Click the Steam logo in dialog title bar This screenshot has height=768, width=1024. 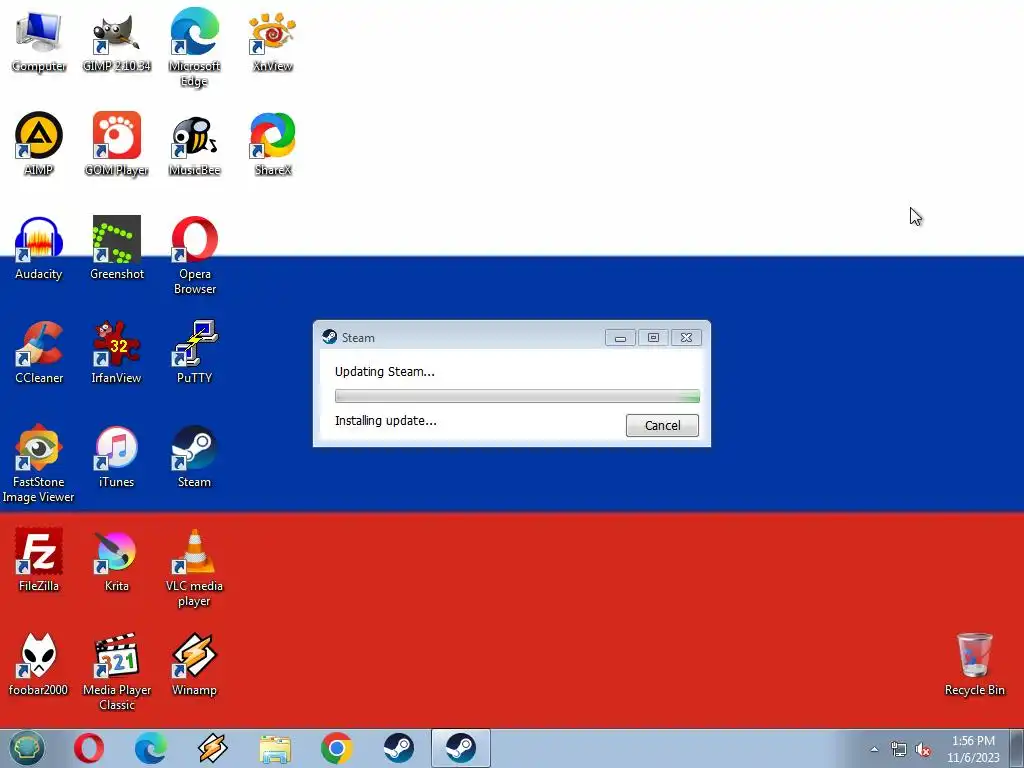pos(329,337)
